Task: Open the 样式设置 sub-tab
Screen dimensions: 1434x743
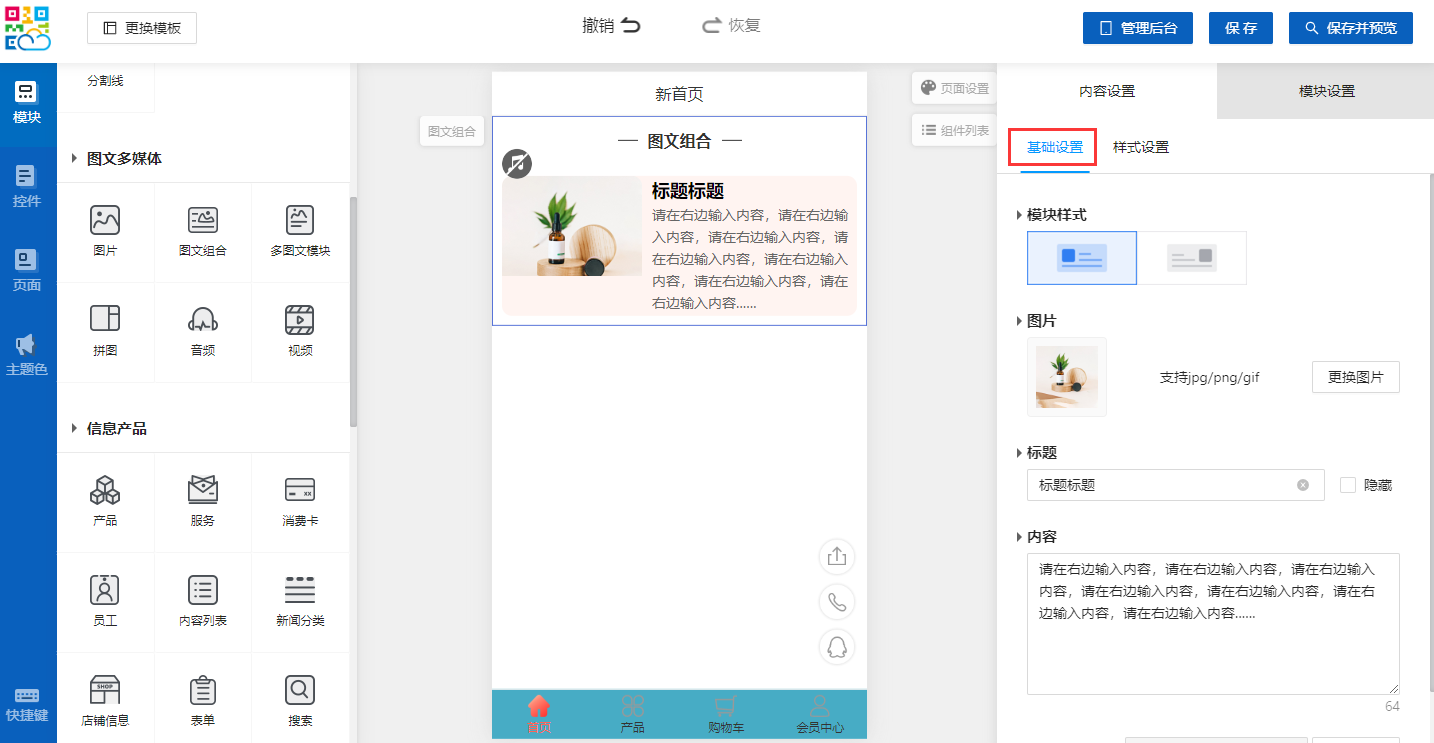Action: coord(1141,147)
